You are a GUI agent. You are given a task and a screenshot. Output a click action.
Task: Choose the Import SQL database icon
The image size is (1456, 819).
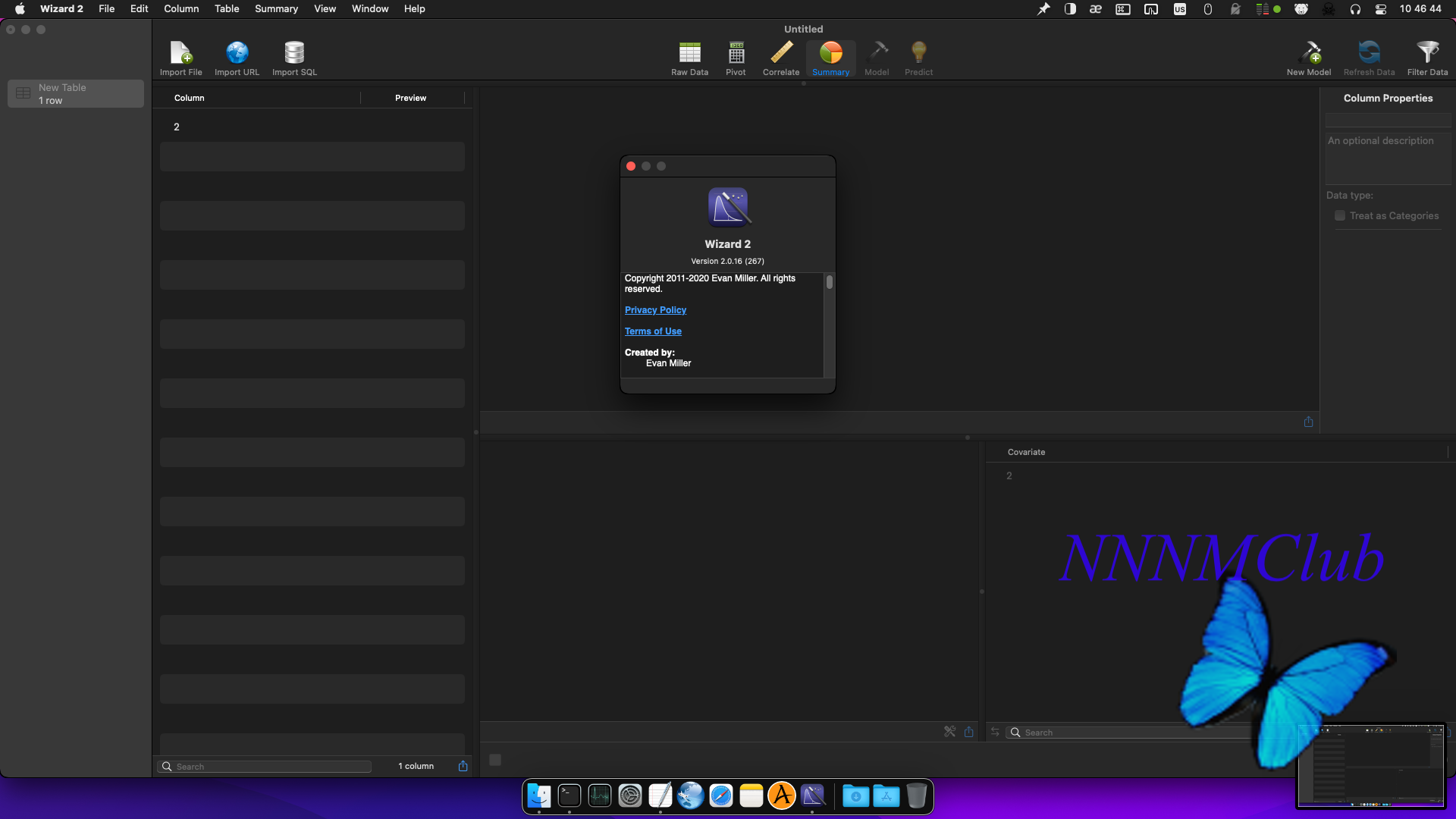pyautogui.click(x=294, y=58)
